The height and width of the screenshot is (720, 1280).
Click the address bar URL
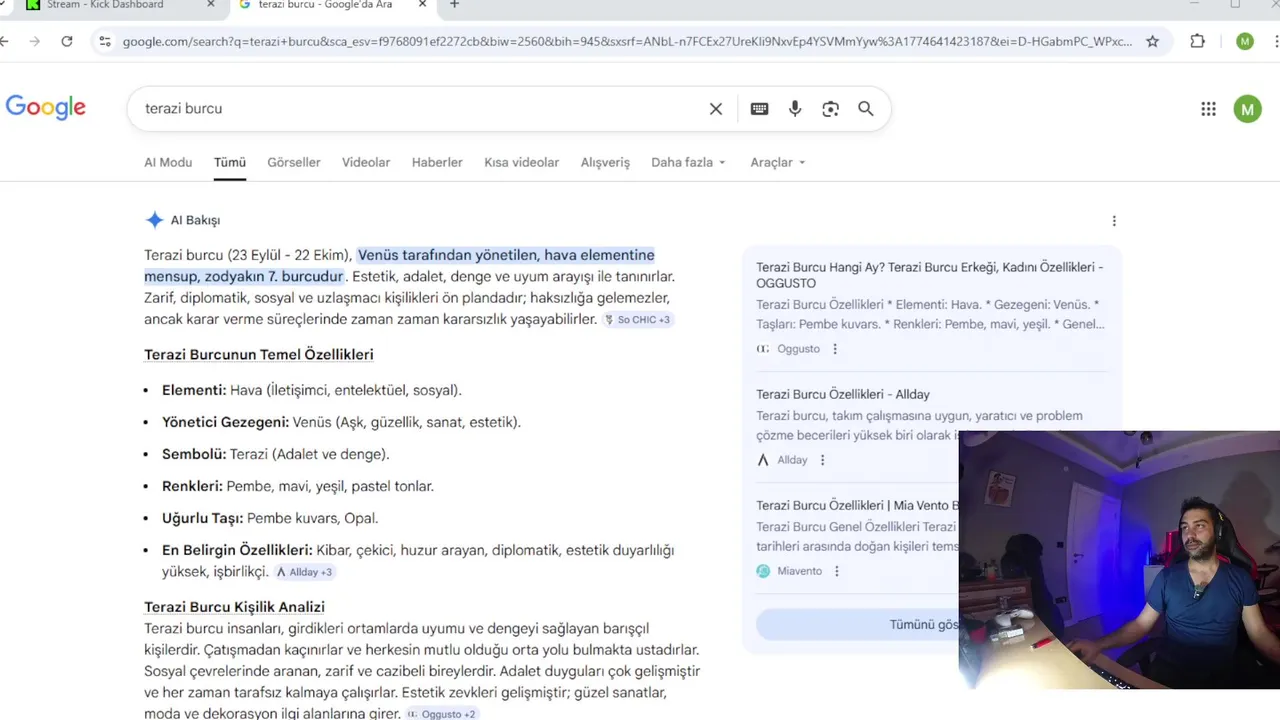tap(627, 41)
